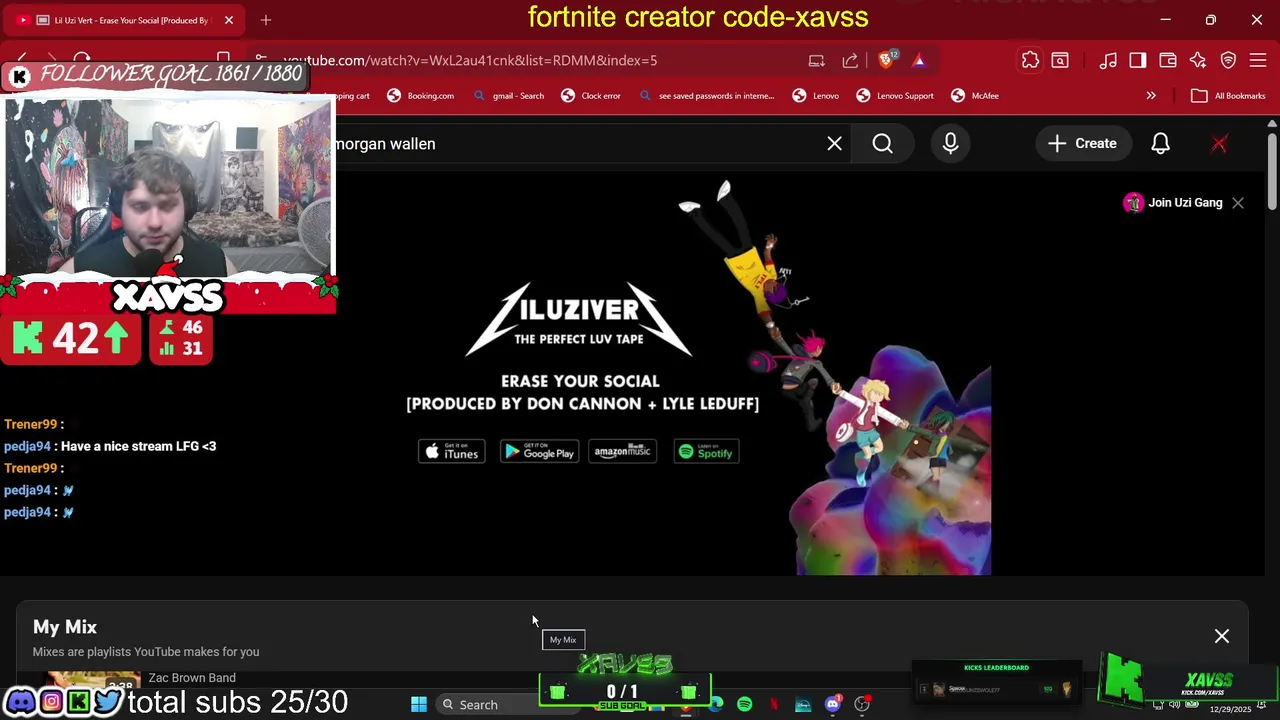Open Discord from the taskbar
Viewport: 1280px width, 720px height.
(832, 705)
